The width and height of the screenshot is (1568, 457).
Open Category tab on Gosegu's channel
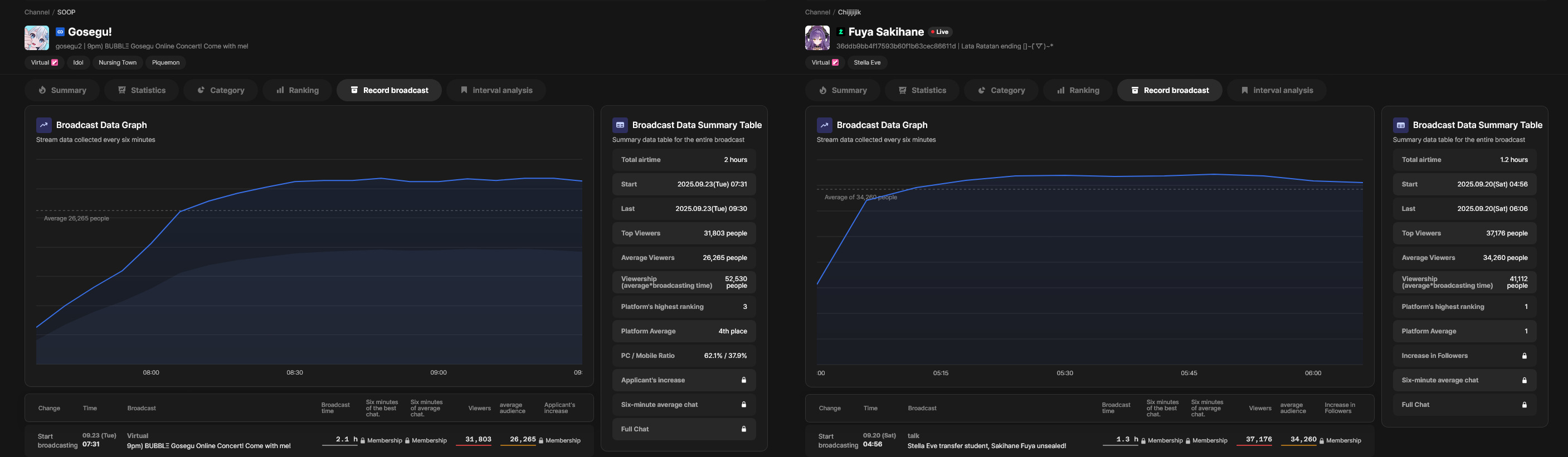(x=220, y=90)
